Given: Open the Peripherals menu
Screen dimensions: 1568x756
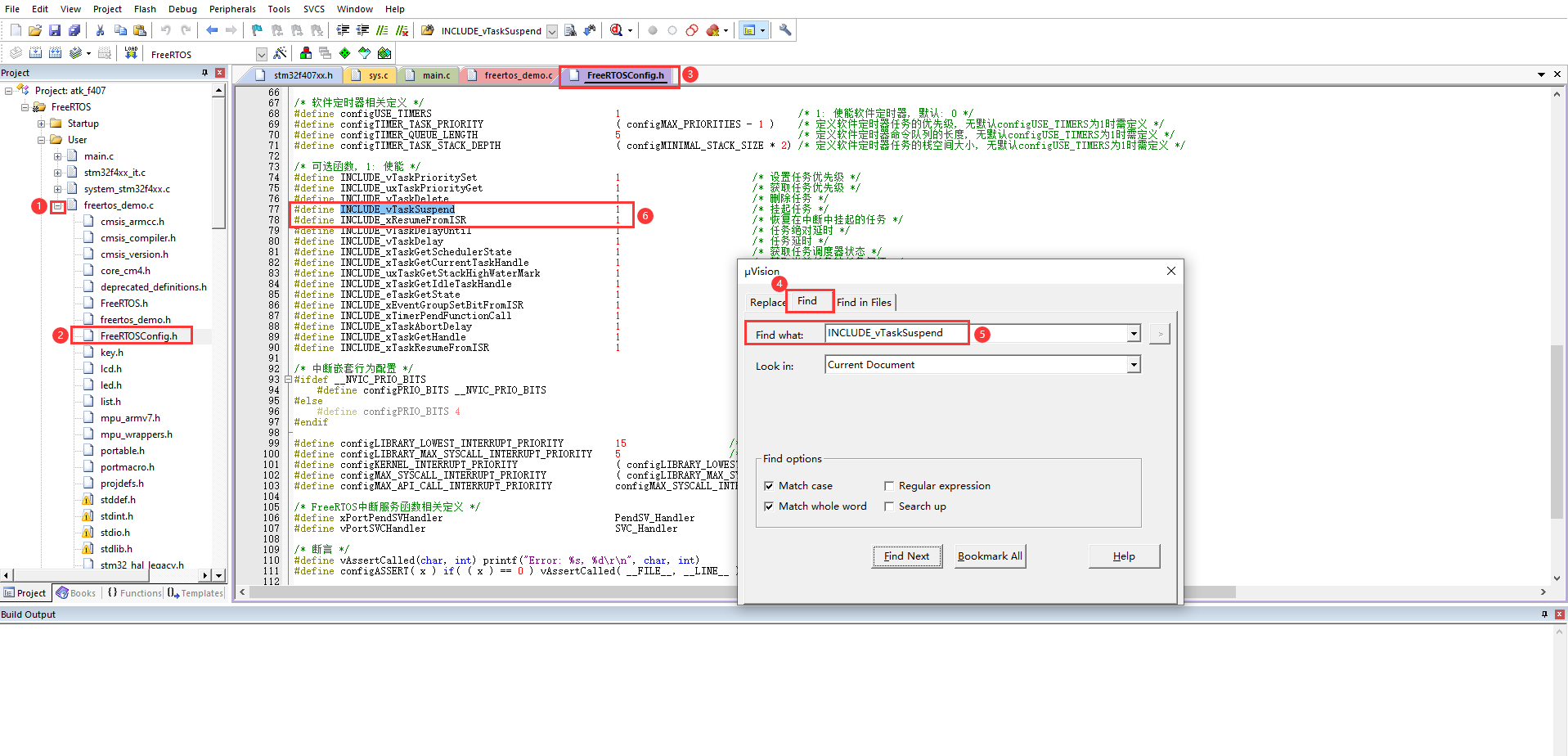Looking at the screenshot, I should 232,9.
